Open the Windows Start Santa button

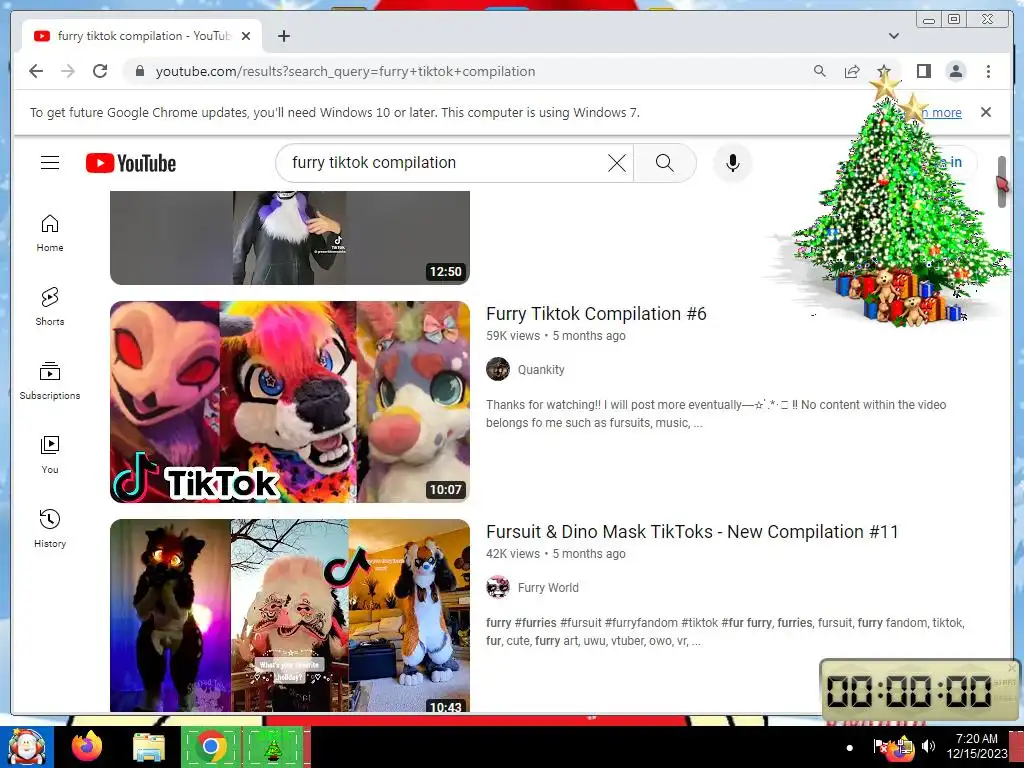(x=27, y=746)
